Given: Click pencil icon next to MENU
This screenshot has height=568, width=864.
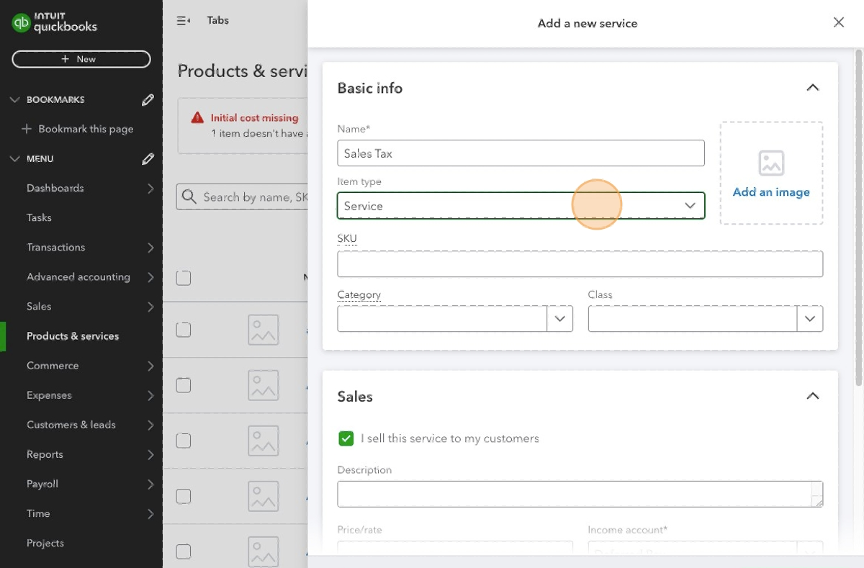Looking at the screenshot, I should pos(148,159).
